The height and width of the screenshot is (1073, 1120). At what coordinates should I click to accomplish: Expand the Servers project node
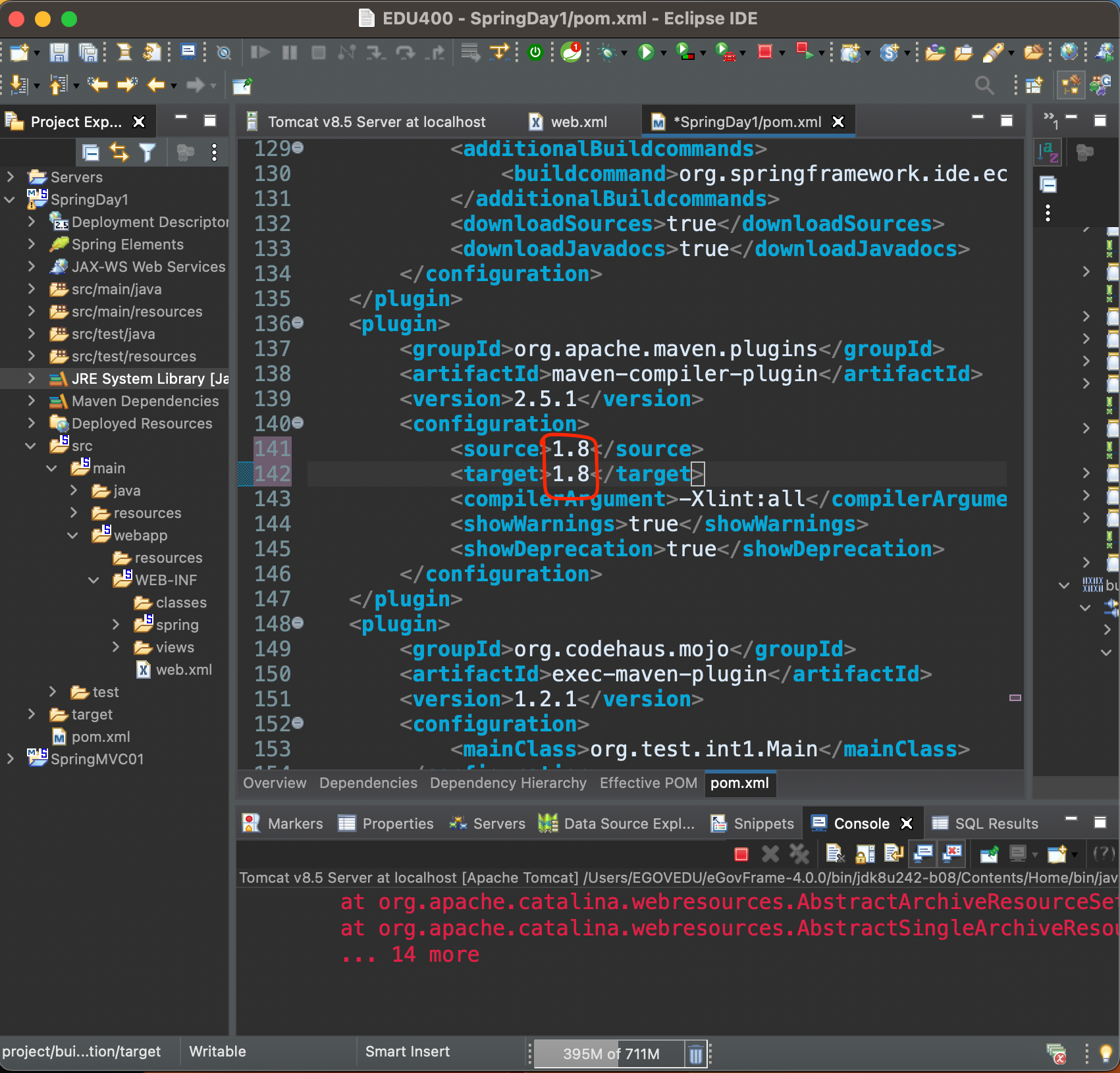(10, 176)
